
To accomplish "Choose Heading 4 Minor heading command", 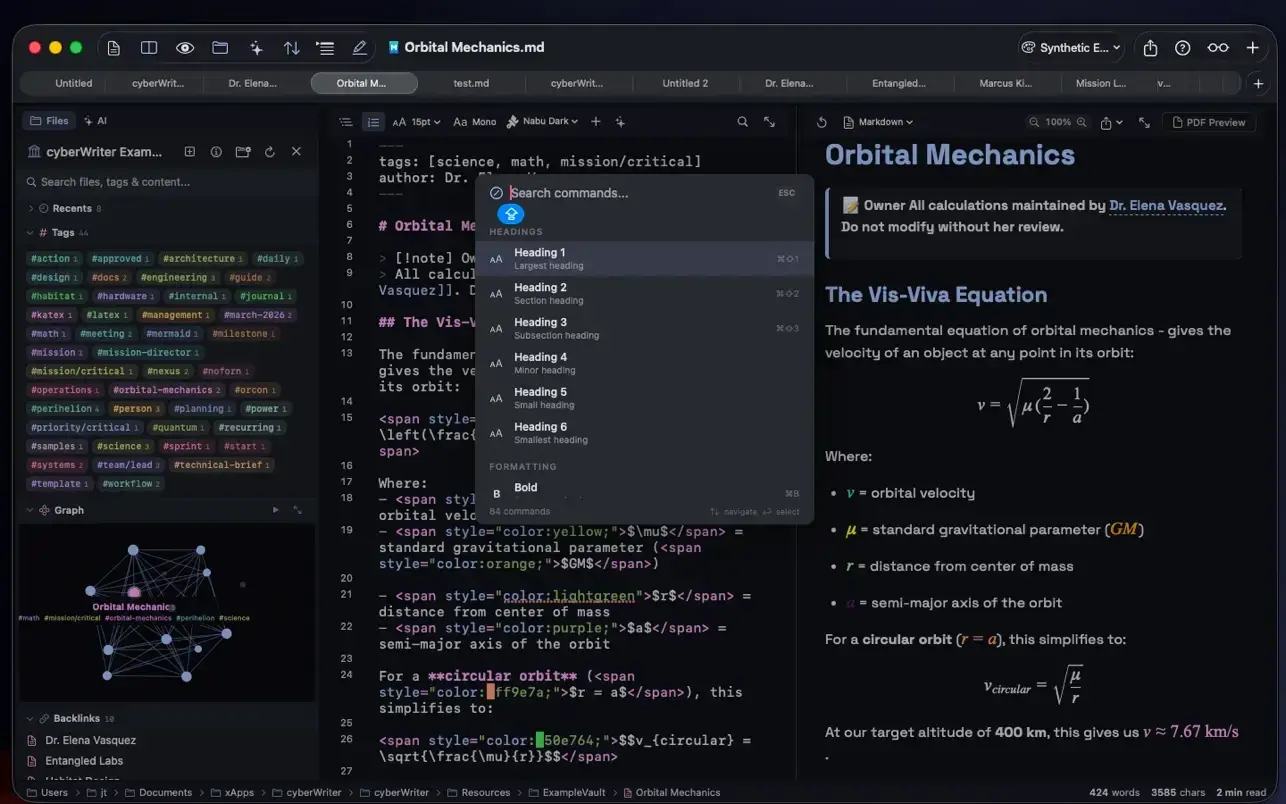I will click(x=644, y=363).
